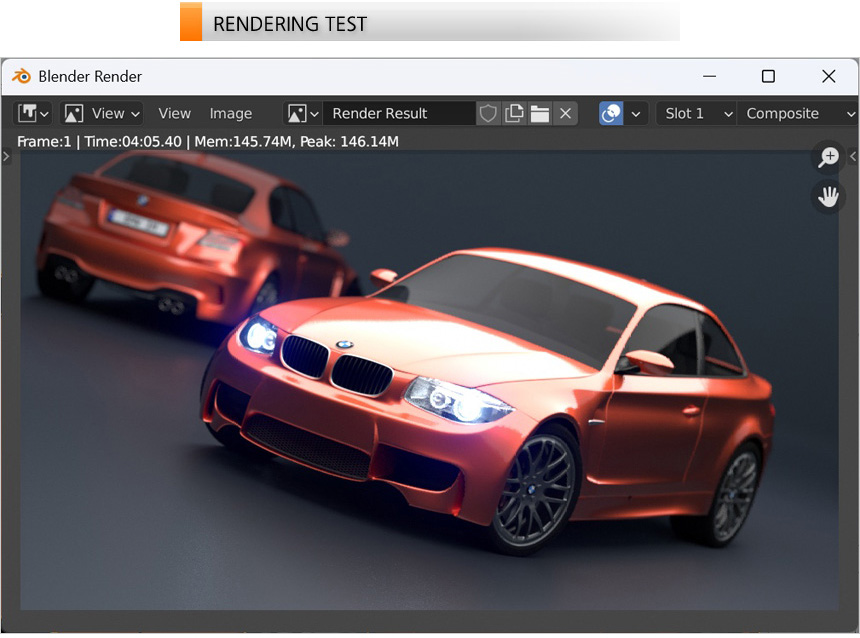Click the Render Result image name field

[x=398, y=114]
